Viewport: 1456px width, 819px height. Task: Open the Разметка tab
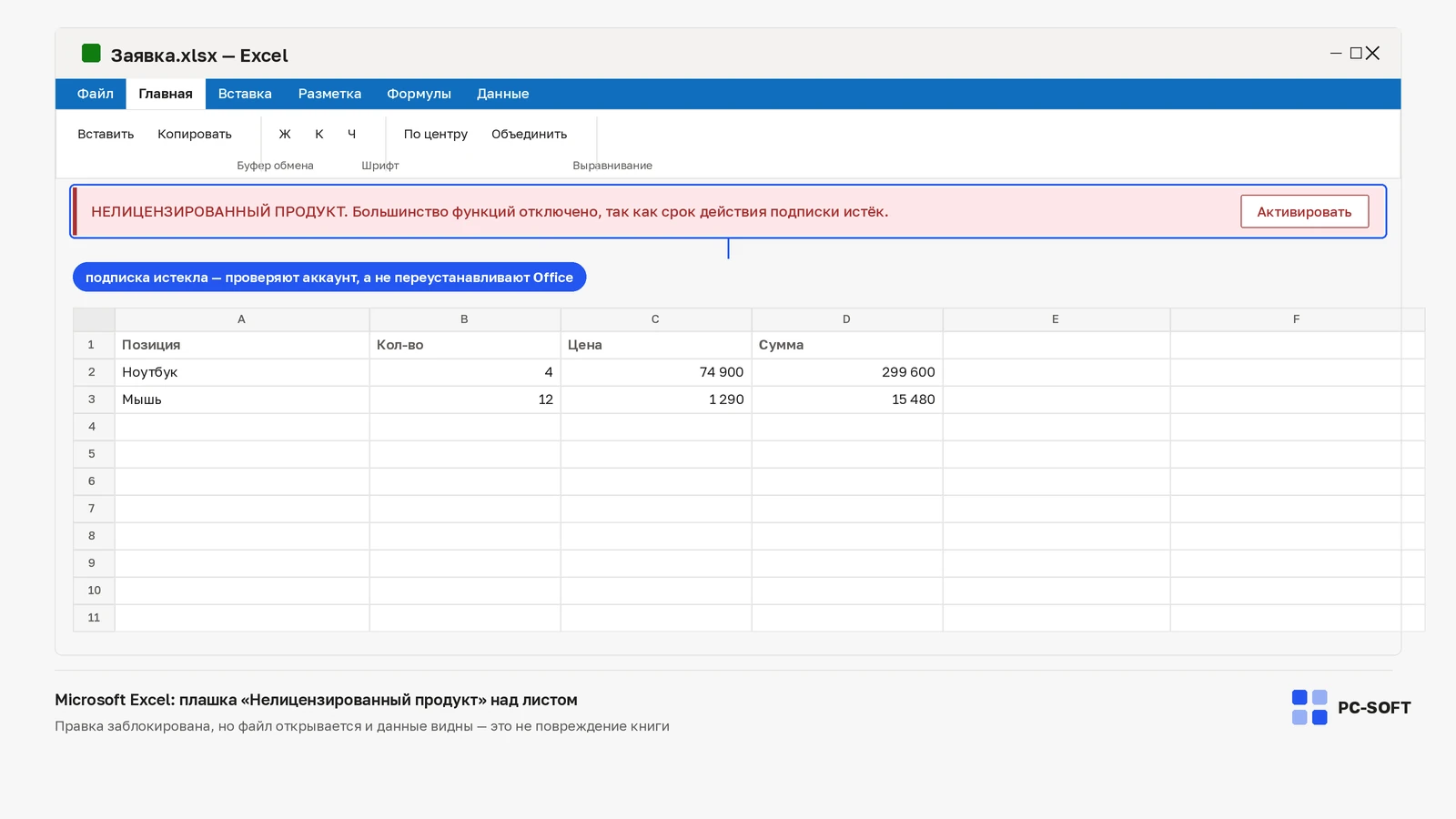[x=329, y=94]
